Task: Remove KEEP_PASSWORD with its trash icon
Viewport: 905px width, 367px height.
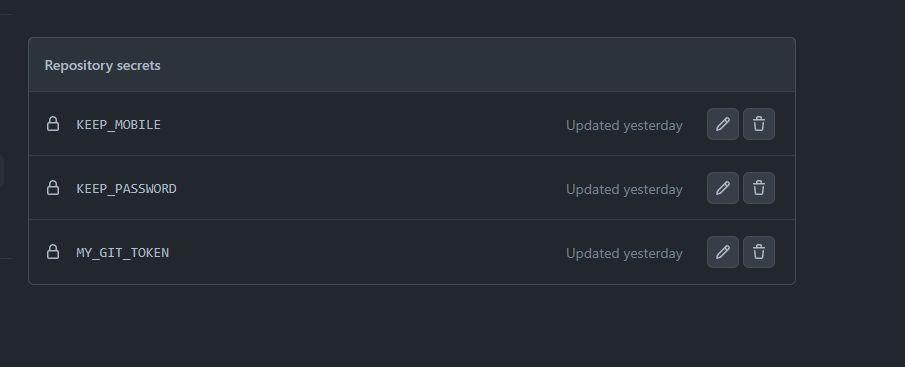Action: [x=758, y=188]
